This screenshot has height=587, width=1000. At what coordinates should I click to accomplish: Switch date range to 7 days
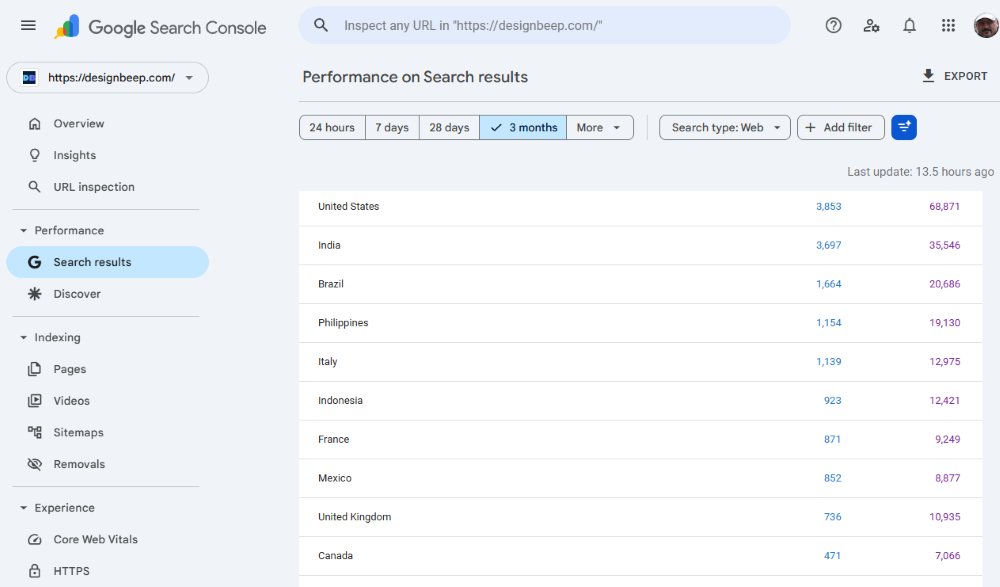click(392, 127)
